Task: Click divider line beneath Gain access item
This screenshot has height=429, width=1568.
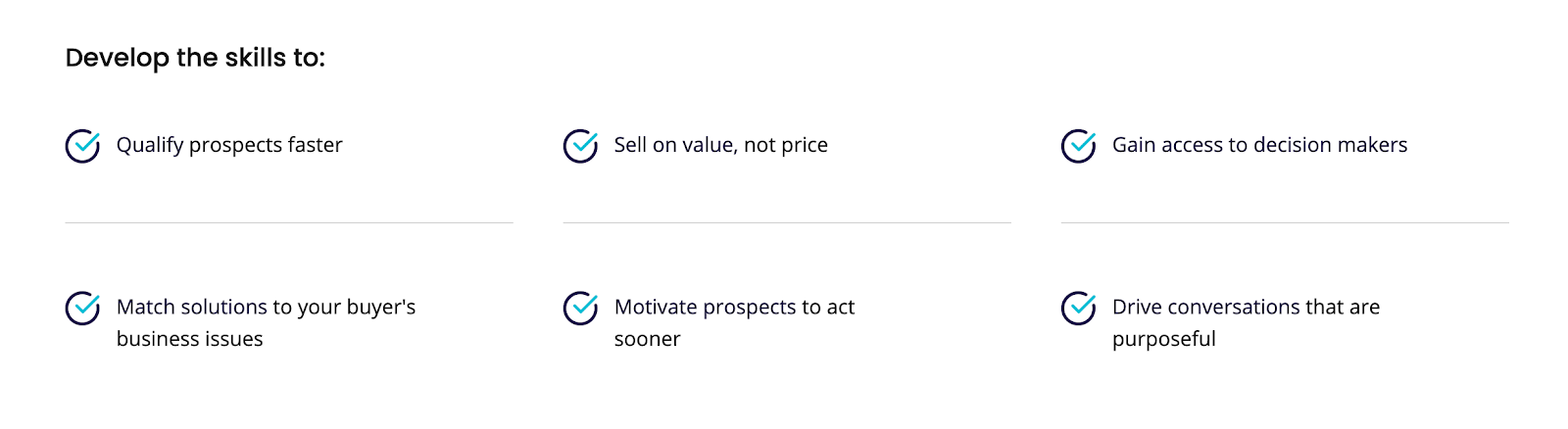Action: tap(1285, 222)
